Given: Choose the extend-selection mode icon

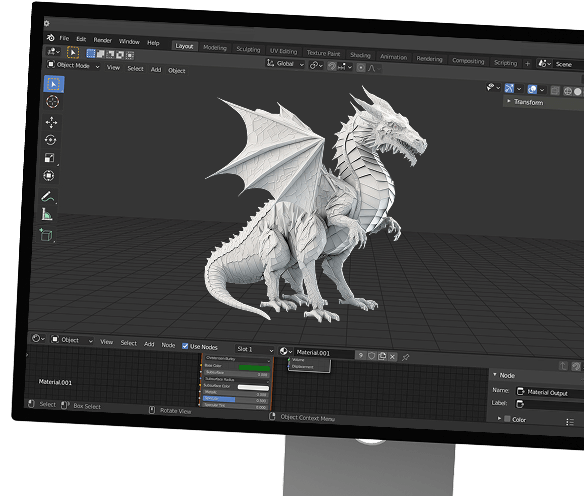Looking at the screenshot, I should [101, 54].
